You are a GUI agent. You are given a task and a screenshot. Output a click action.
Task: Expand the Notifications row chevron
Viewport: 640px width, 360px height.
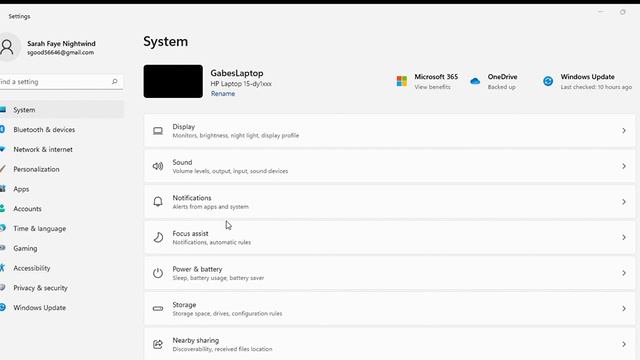pos(624,202)
